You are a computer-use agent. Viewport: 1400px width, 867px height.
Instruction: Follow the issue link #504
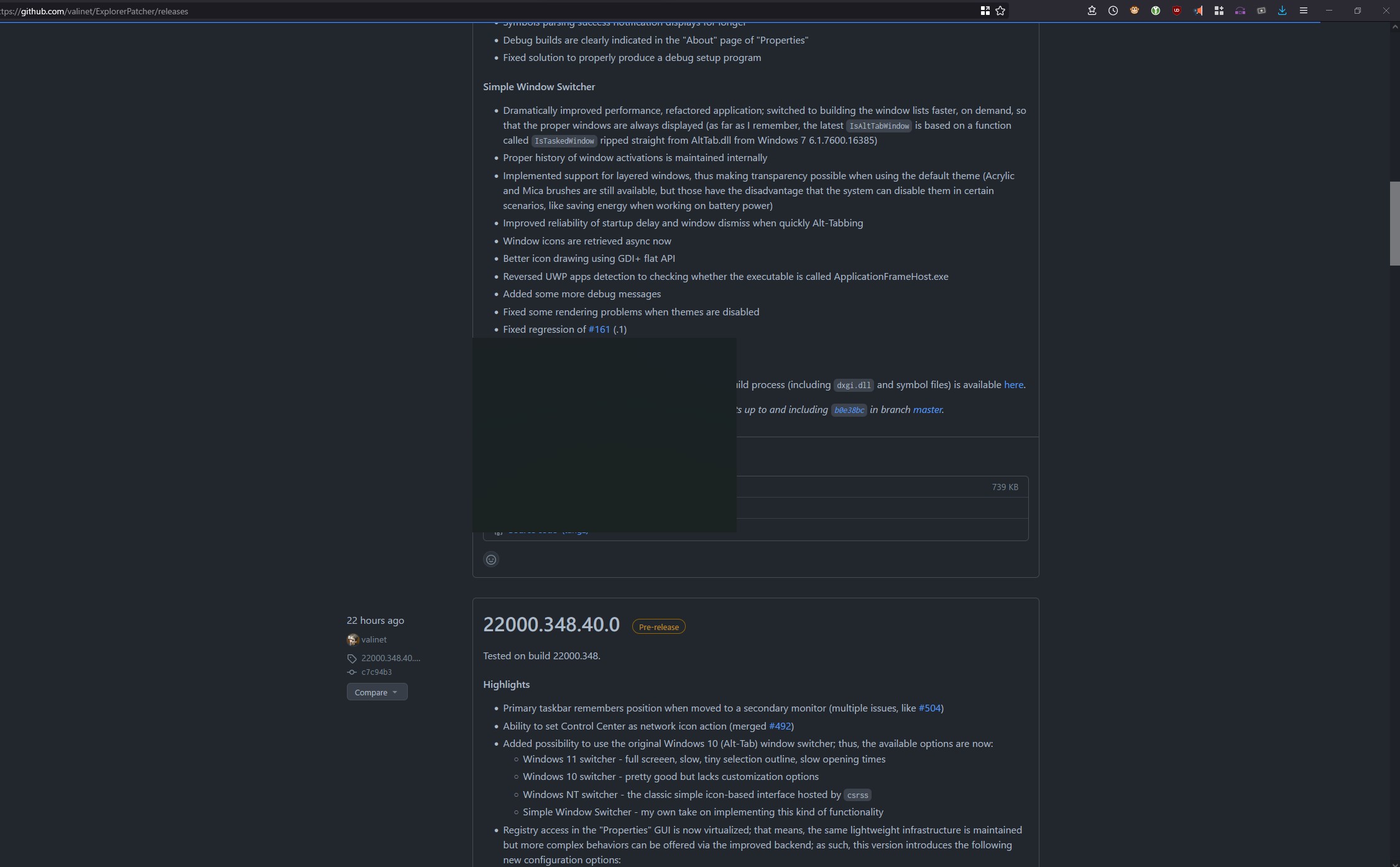929,708
